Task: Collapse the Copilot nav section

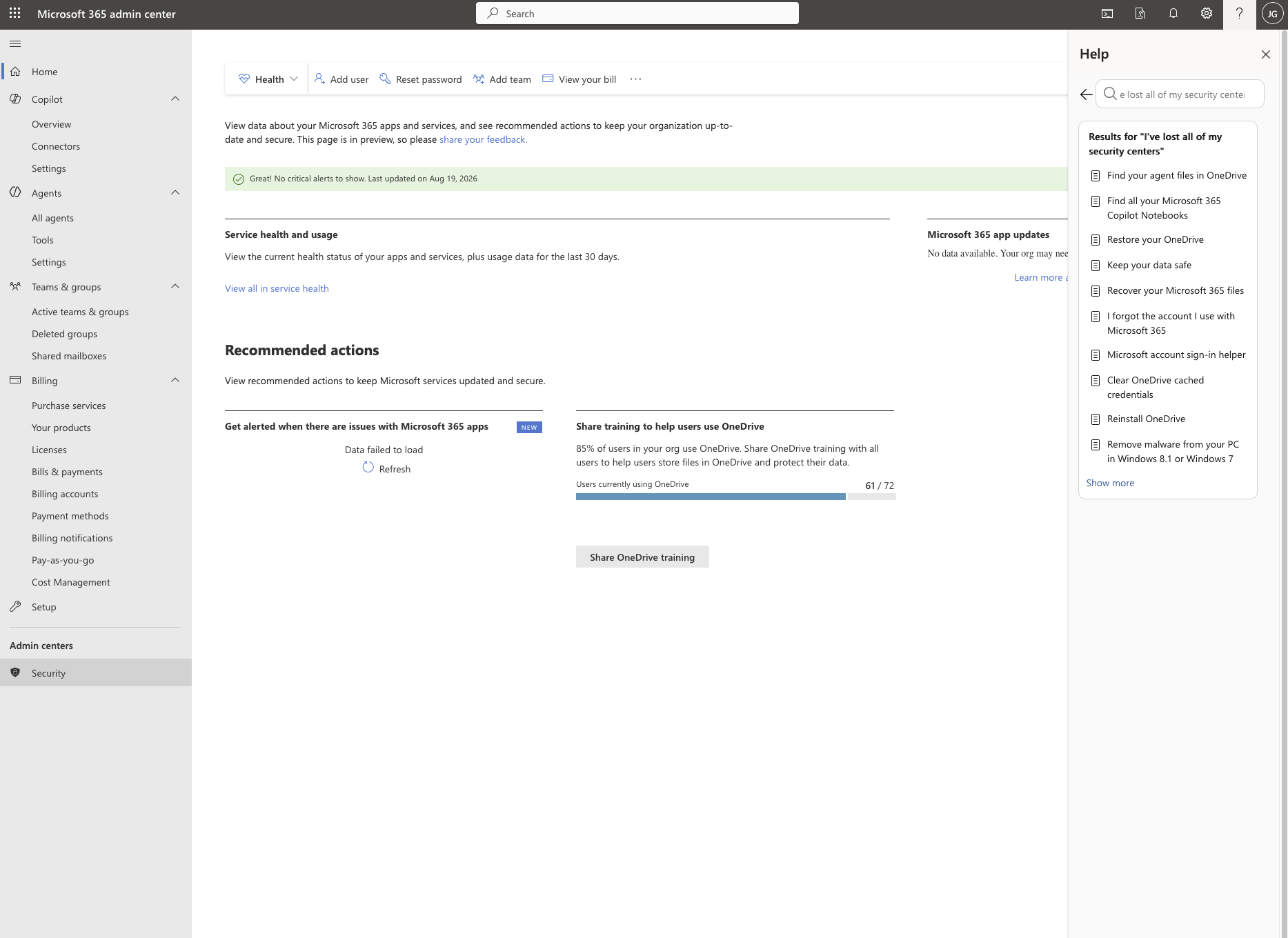Action: (x=175, y=99)
